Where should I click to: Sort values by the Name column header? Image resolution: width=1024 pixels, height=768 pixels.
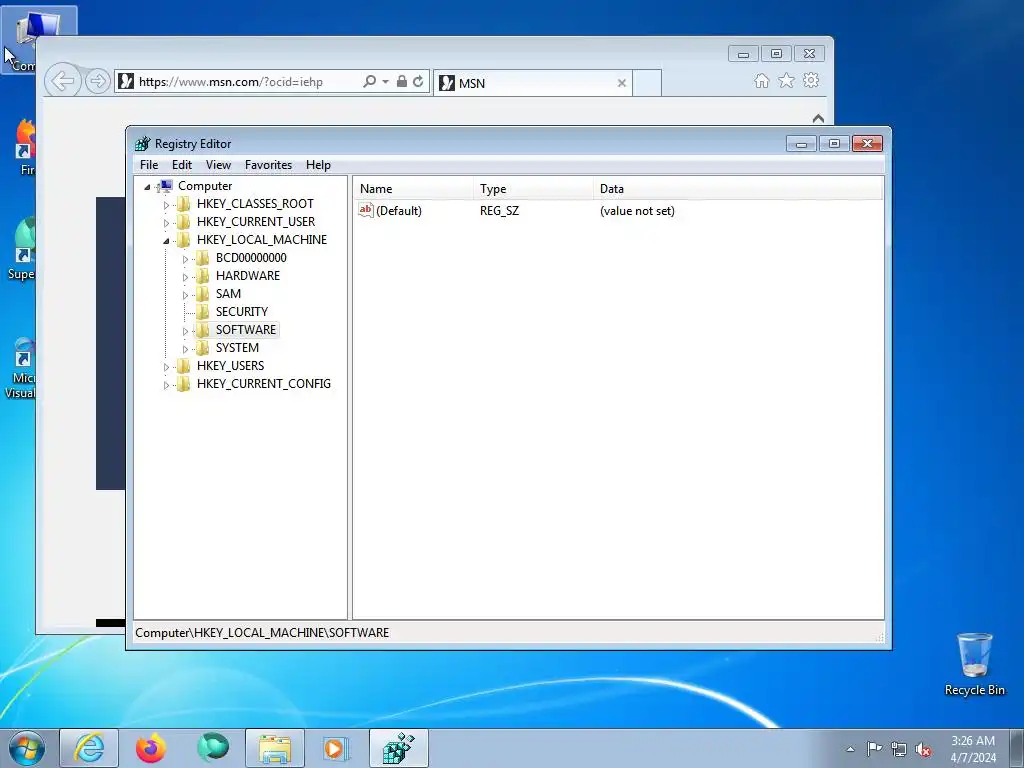(x=414, y=189)
